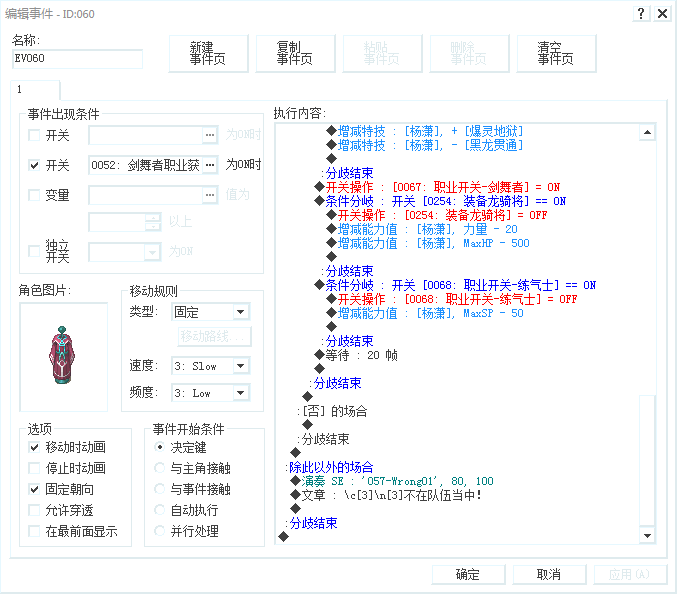The width and height of the screenshot is (677, 594).
Task: Click the help question mark button
Action: (641, 13)
